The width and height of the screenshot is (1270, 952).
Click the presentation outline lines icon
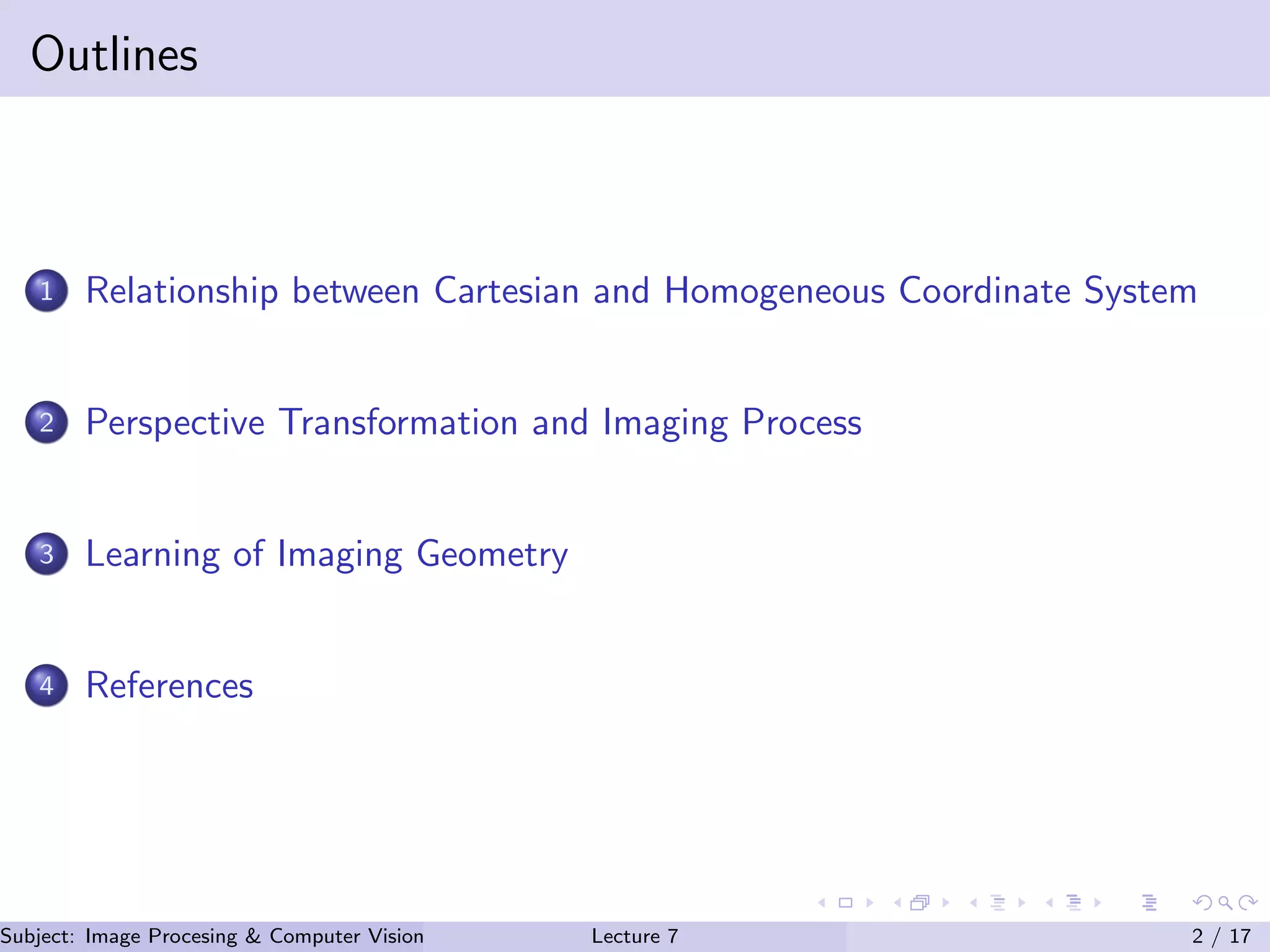point(1149,903)
